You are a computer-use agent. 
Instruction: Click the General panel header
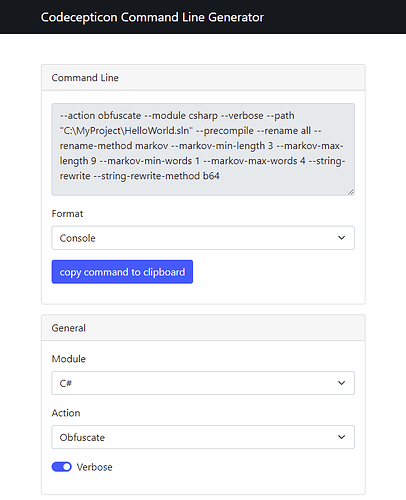click(x=203, y=328)
